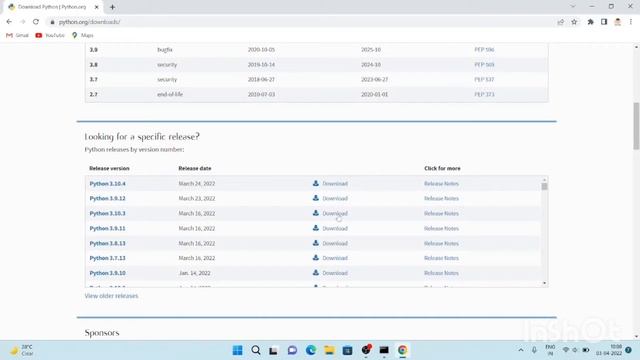The image size is (640, 360).
Task: Open Python 3.7.13 release link
Action: point(107,258)
